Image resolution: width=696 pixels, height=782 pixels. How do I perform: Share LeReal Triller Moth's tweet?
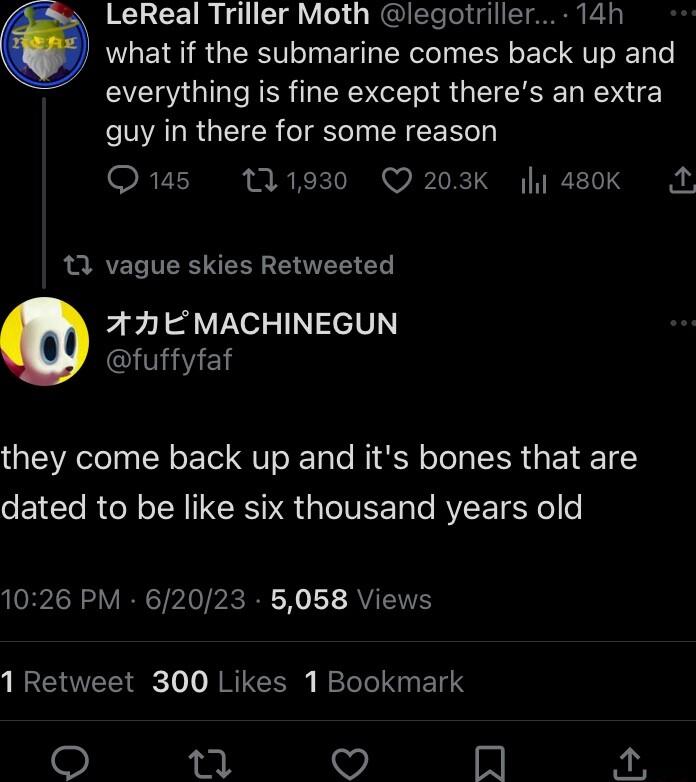680,180
